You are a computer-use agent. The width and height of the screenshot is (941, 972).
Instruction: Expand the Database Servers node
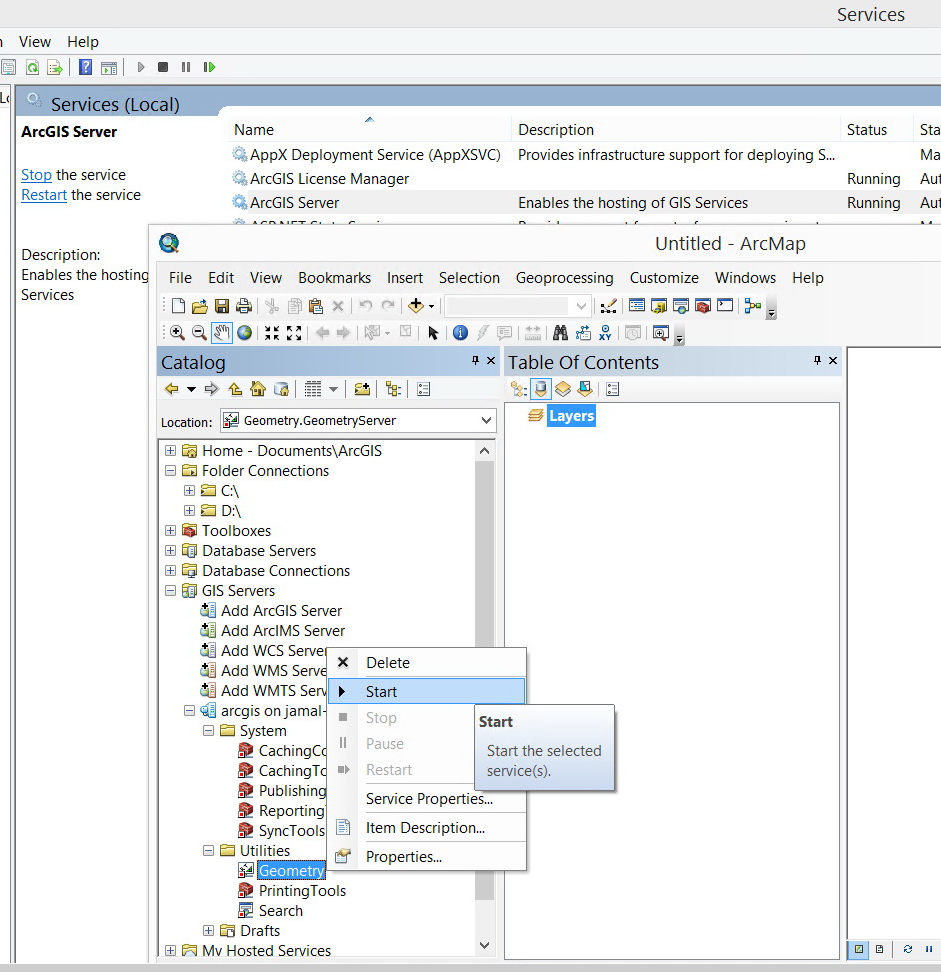pyautogui.click(x=170, y=550)
